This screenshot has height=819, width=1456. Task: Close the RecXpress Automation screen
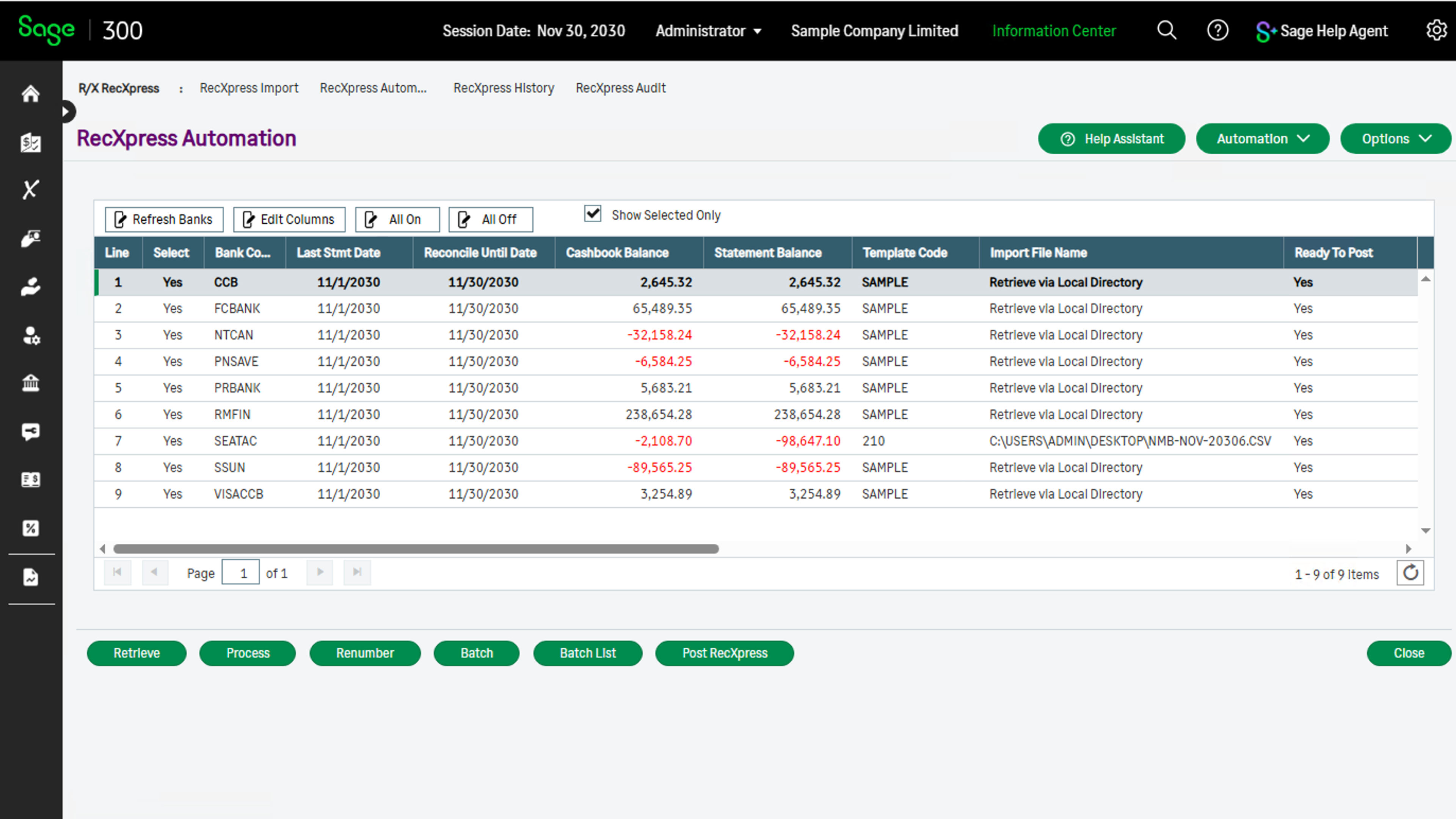1409,653
